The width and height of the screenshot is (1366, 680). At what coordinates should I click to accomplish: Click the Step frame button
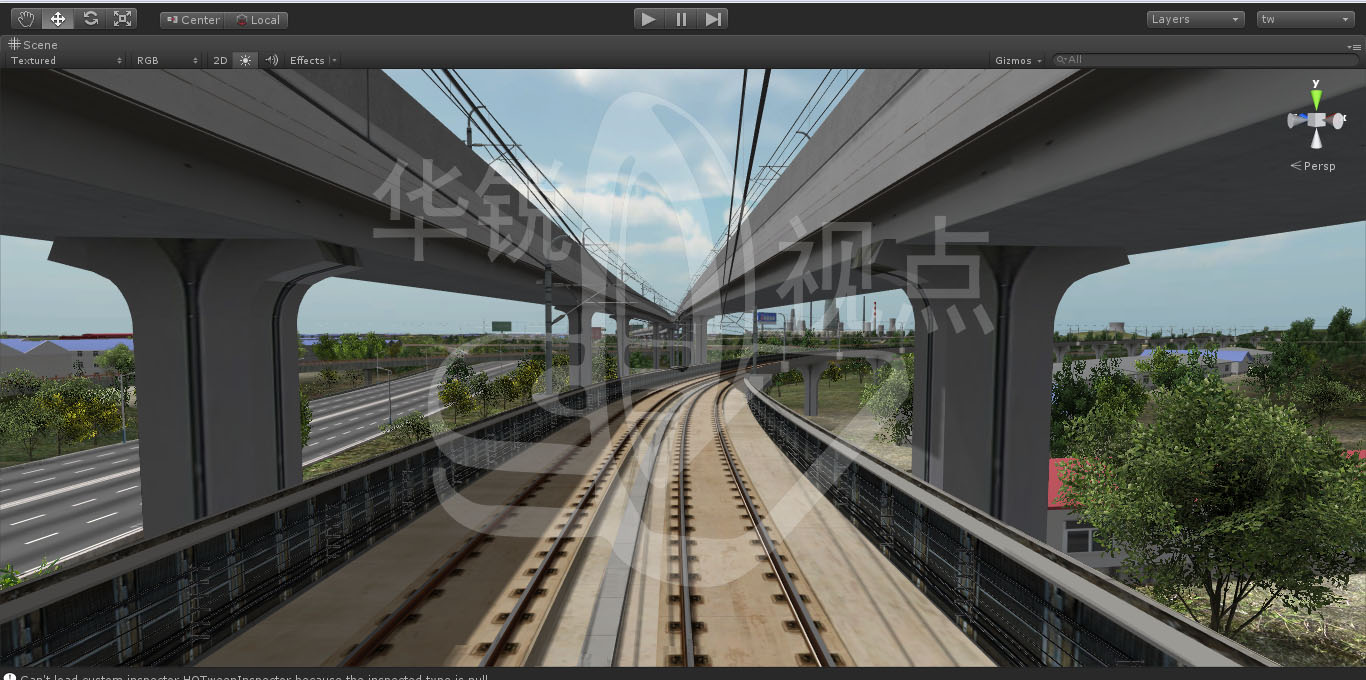coord(713,19)
